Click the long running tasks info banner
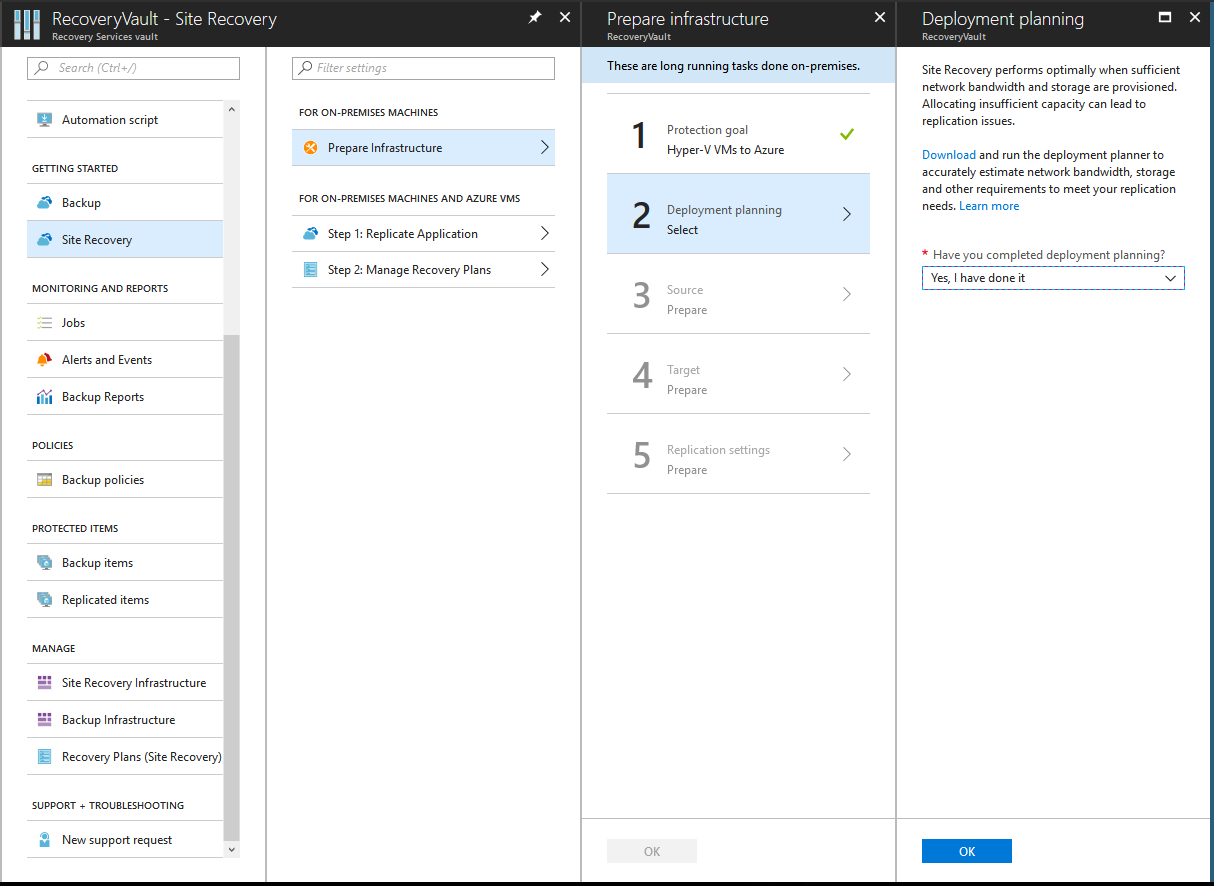 click(x=738, y=66)
